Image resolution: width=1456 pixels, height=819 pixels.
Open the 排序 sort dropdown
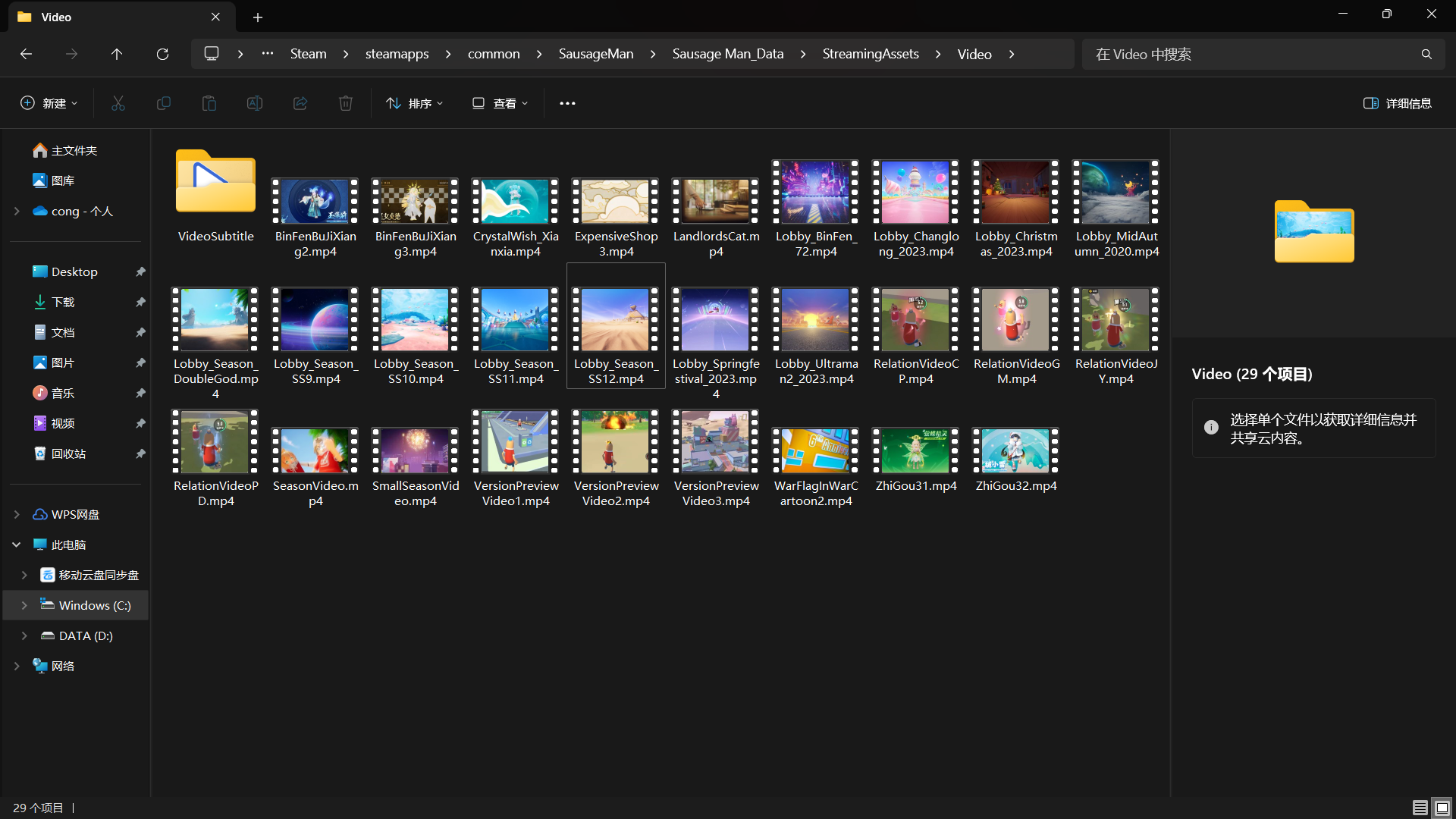pyautogui.click(x=415, y=103)
